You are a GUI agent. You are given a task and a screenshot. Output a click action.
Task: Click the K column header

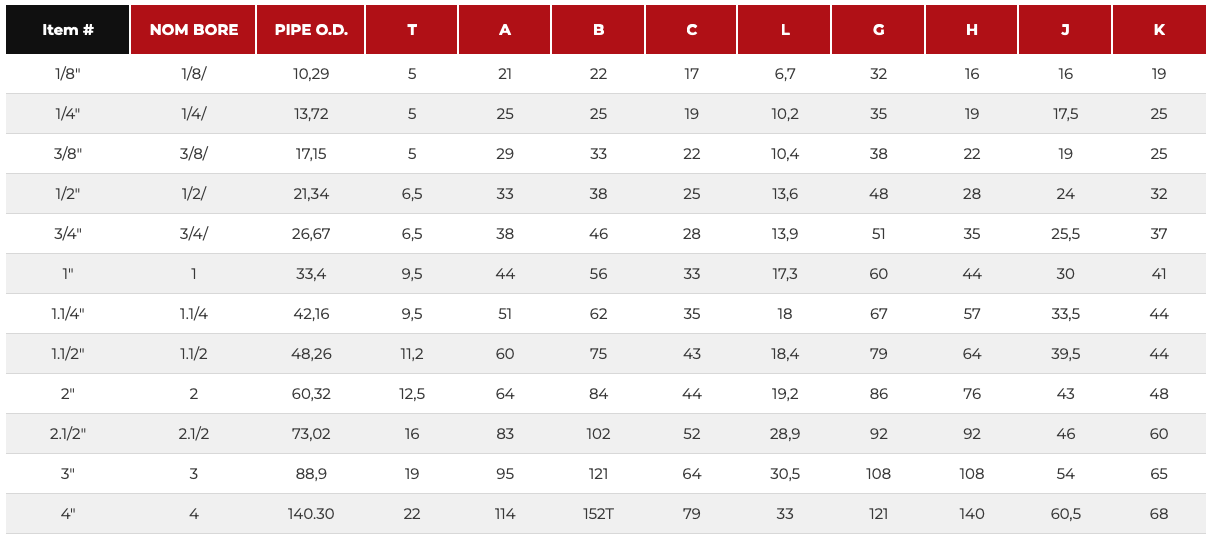coord(1159,30)
